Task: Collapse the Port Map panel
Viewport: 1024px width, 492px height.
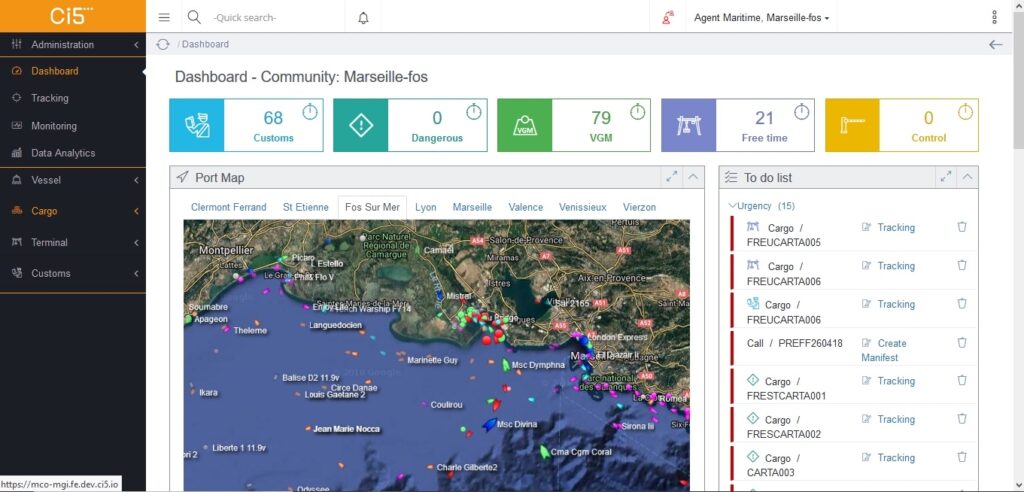Action: [693, 176]
